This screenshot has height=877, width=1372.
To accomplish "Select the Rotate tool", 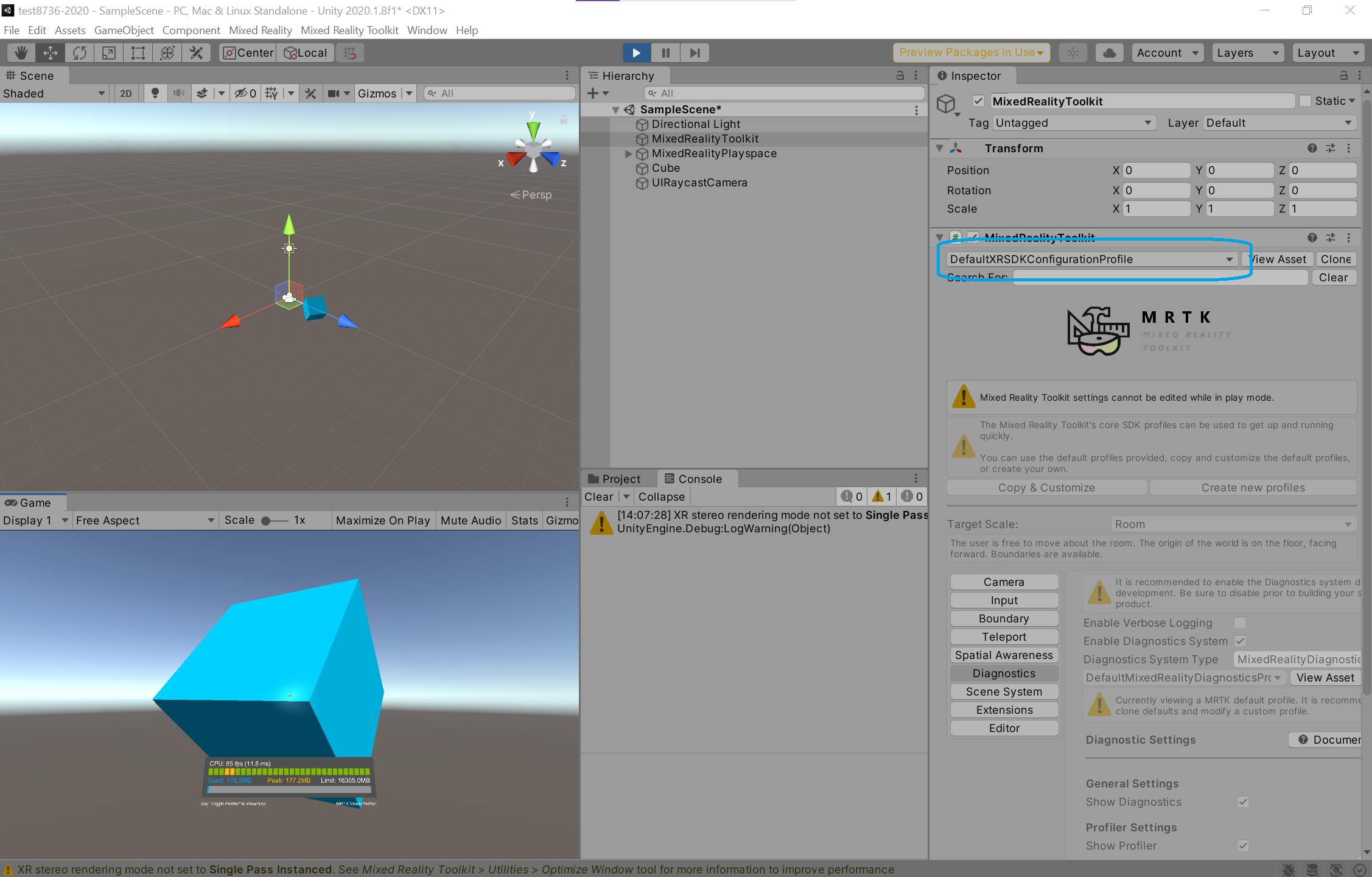I will click(80, 53).
